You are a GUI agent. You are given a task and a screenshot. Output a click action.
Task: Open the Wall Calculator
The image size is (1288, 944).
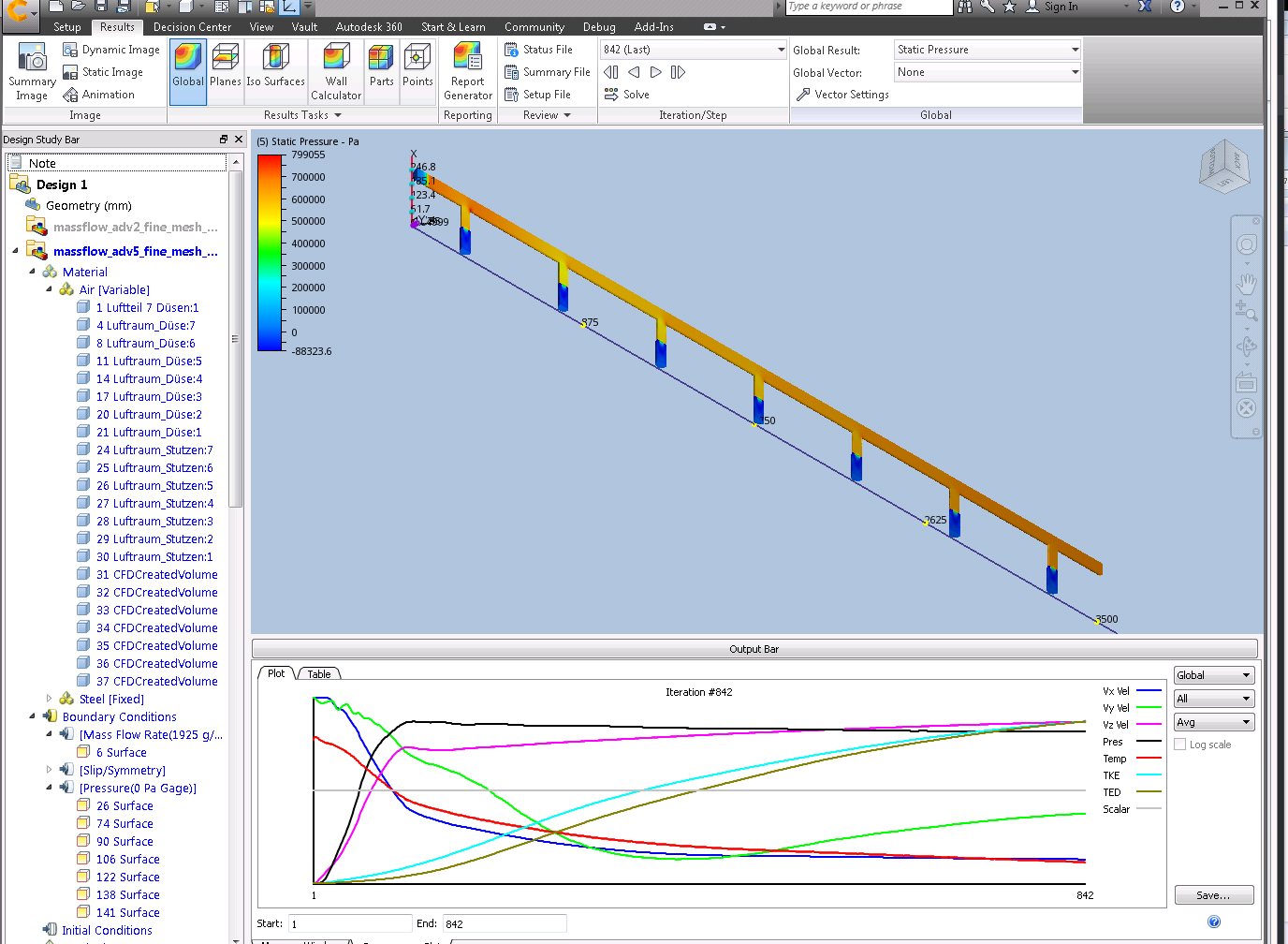[336, 72]
